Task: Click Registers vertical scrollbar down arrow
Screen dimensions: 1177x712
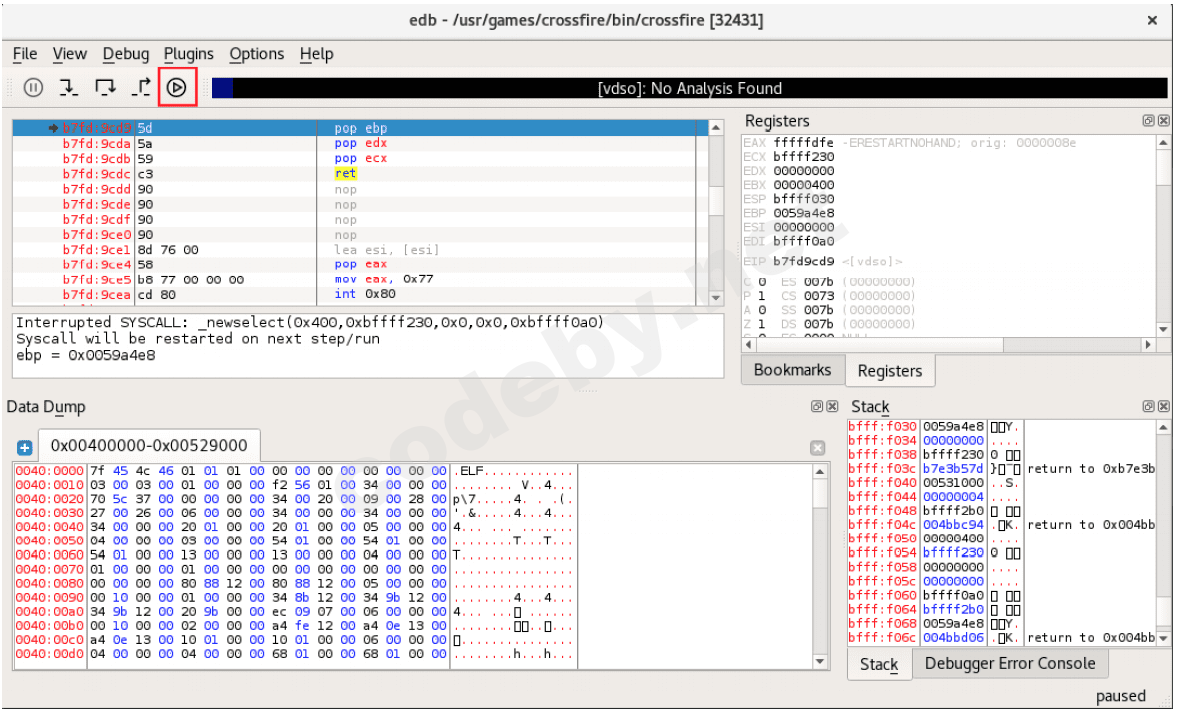Action: click(1163, 329)
